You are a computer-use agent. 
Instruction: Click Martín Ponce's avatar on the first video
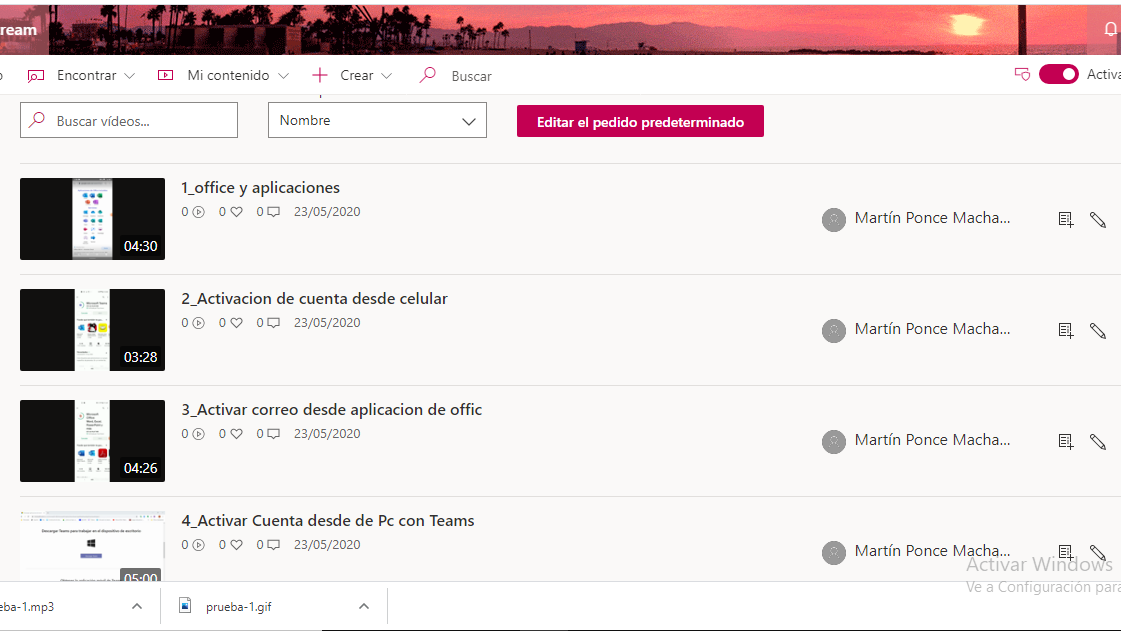click(834, 219)
